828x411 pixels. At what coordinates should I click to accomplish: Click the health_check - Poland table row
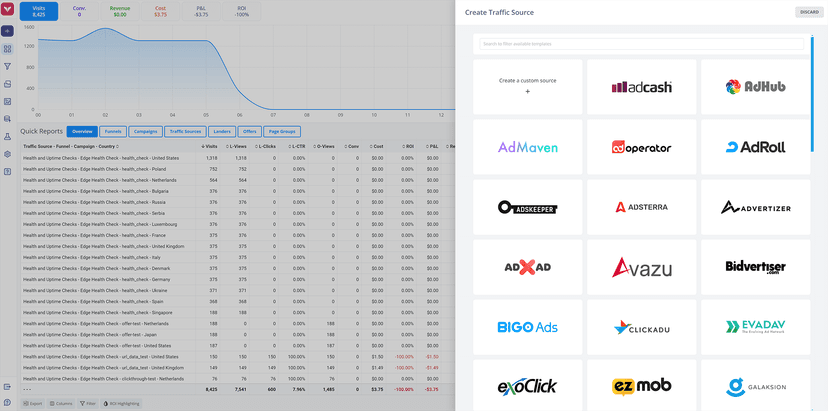tap(238, 169)
